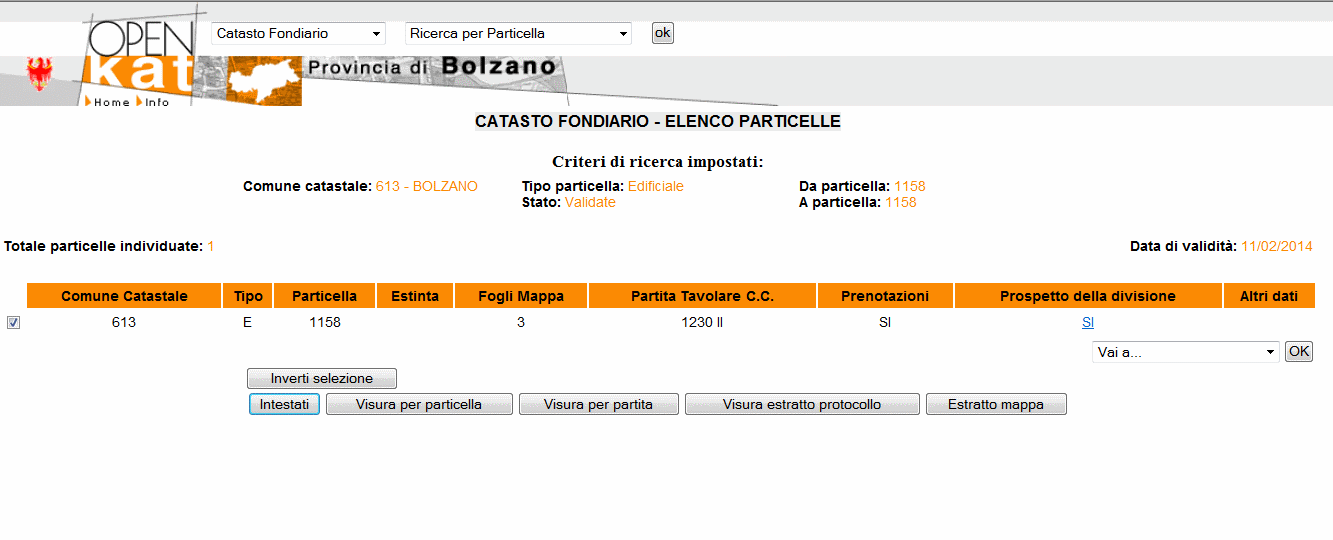Open the Info link
This screenshot has height=540, width=1333.
(156, 102)
